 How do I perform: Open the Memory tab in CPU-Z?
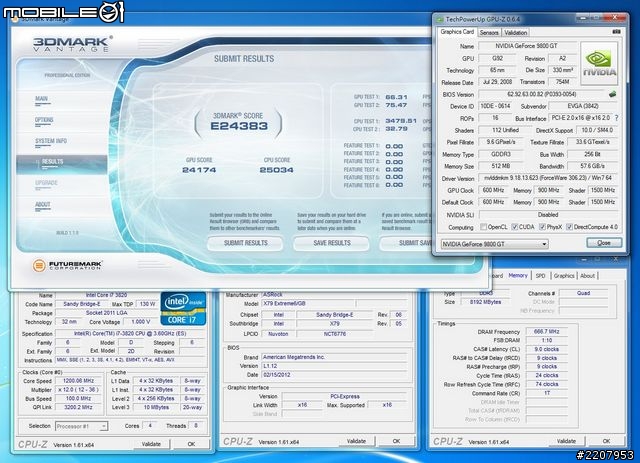[518, 276]
